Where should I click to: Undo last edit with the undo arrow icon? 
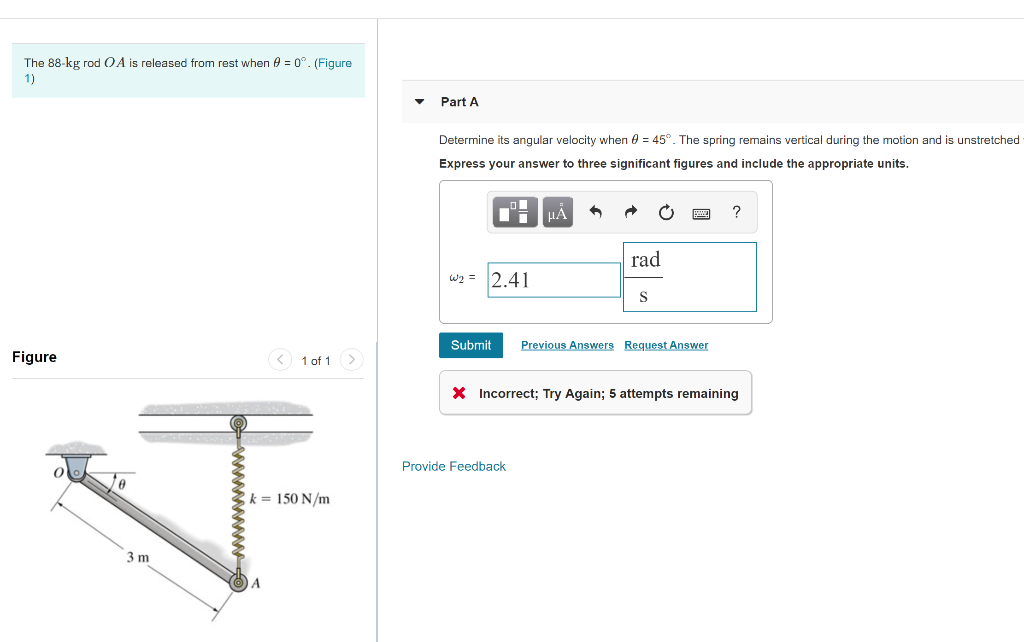(x=595, y=211)
